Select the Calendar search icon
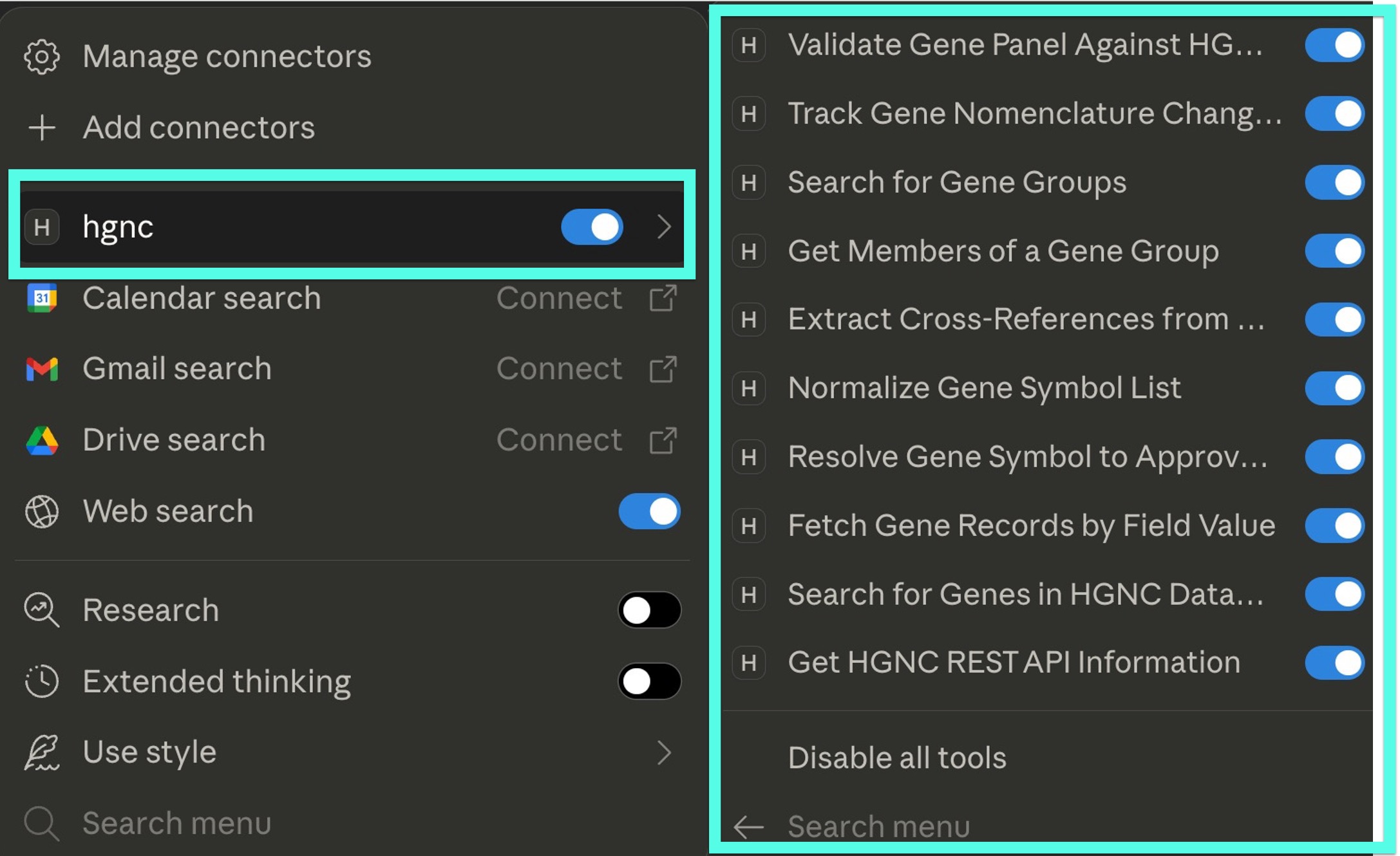 click(42, 298)
